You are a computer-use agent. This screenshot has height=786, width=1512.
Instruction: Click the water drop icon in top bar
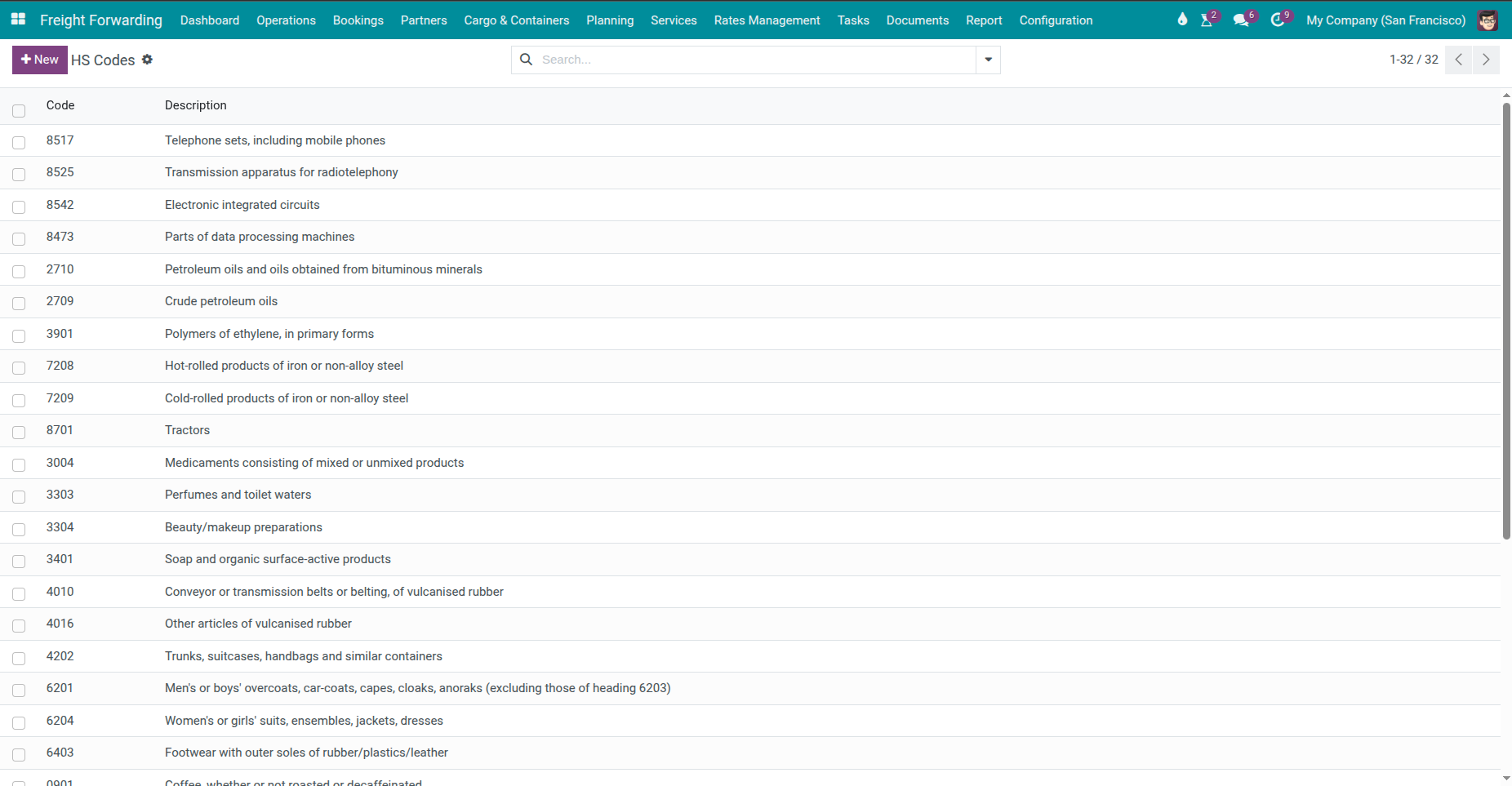[x=1182, y=20]
